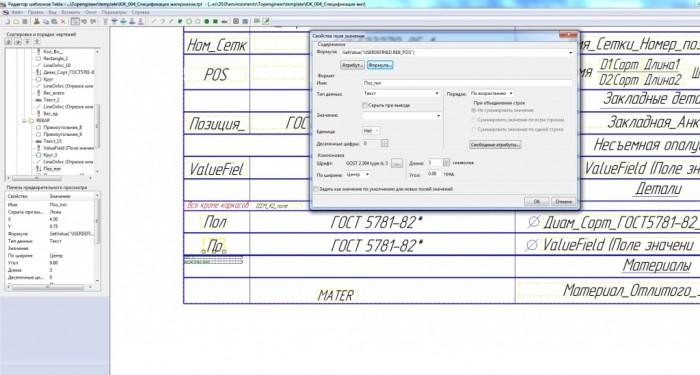Open the 'Тип данных' dropdown showing Текст

401,93
